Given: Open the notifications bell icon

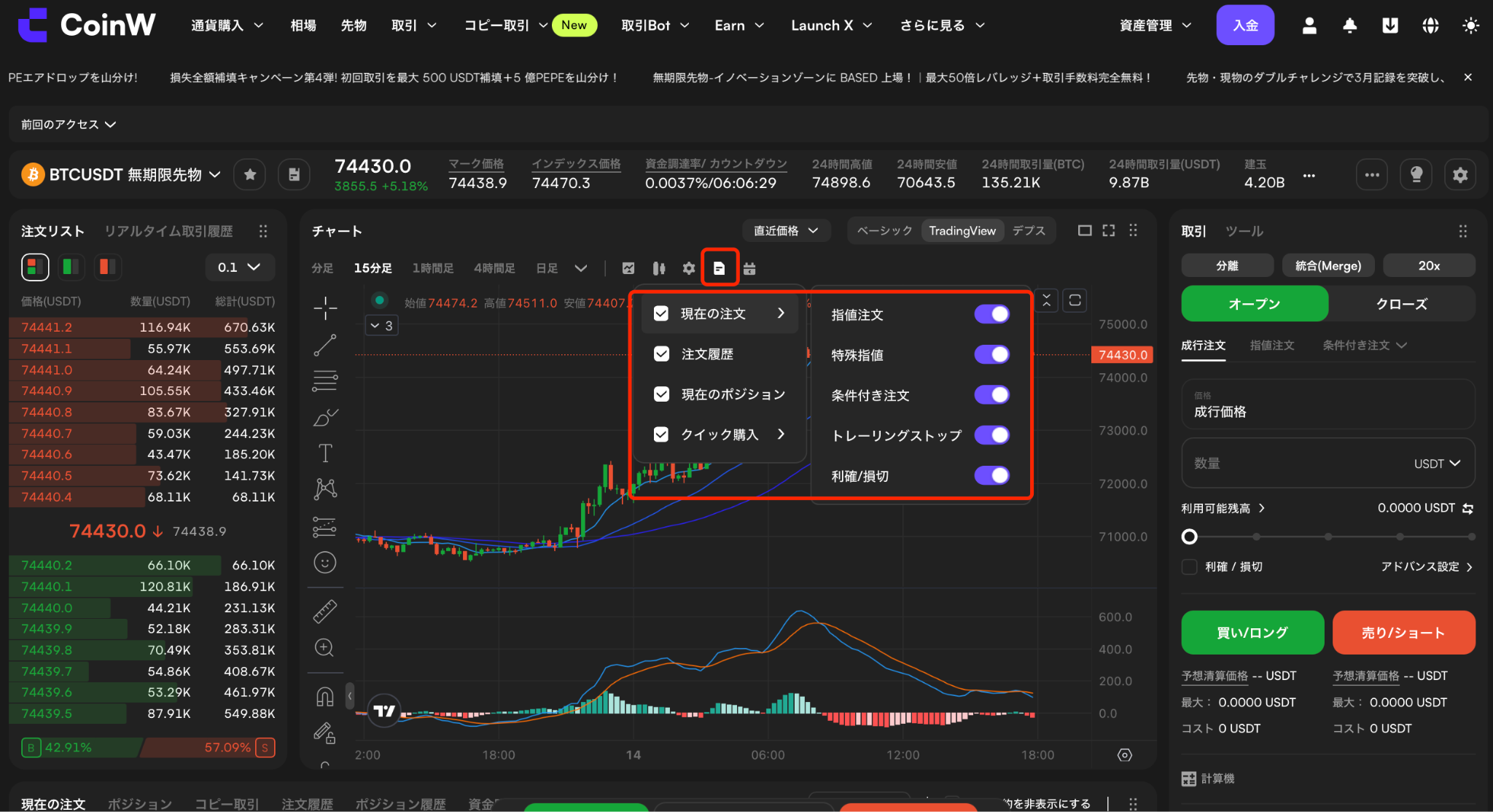Looking at the screenshot, I should [x=1349, y=26].
